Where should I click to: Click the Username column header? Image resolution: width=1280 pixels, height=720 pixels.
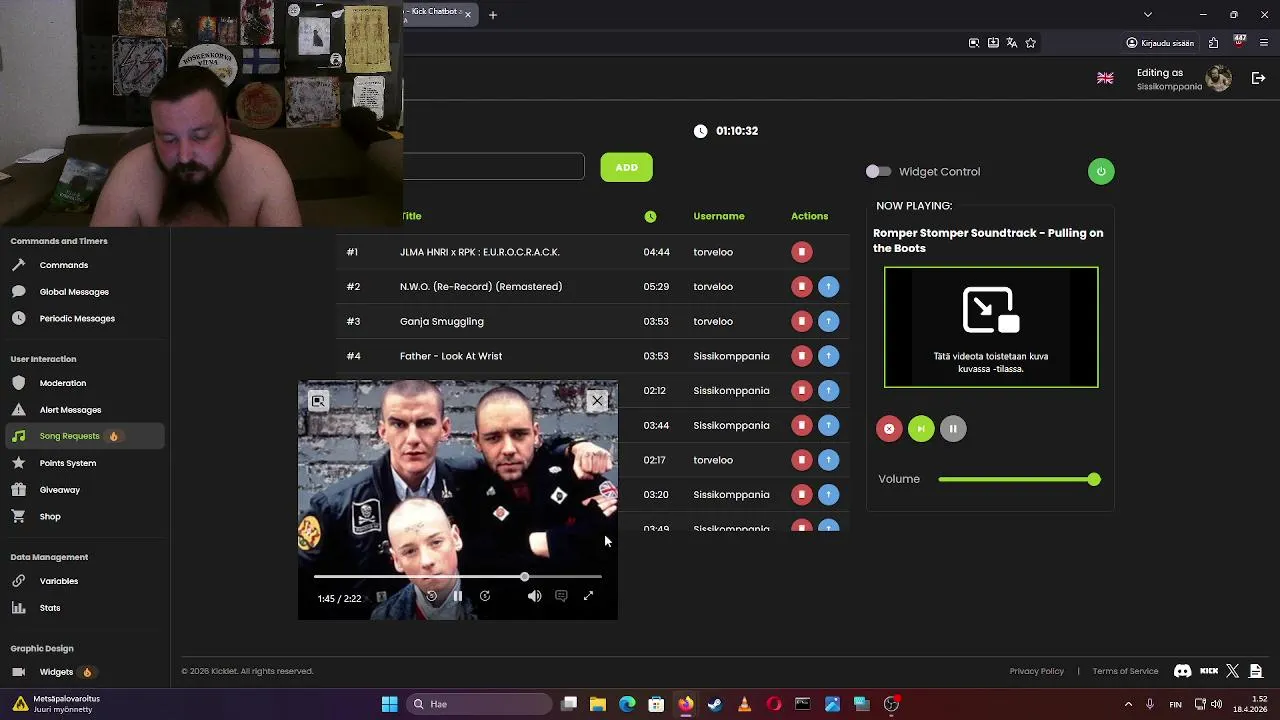(719, 216)
